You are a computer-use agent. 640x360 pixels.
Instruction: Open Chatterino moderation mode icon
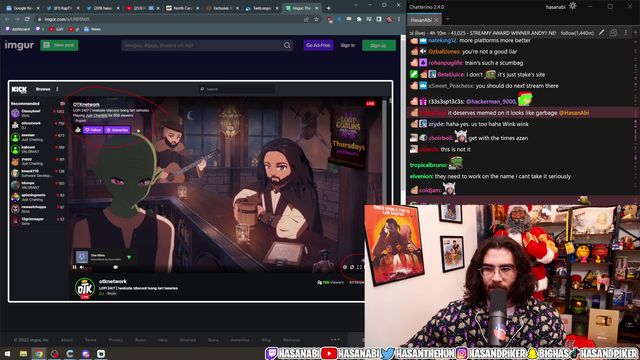613,33
